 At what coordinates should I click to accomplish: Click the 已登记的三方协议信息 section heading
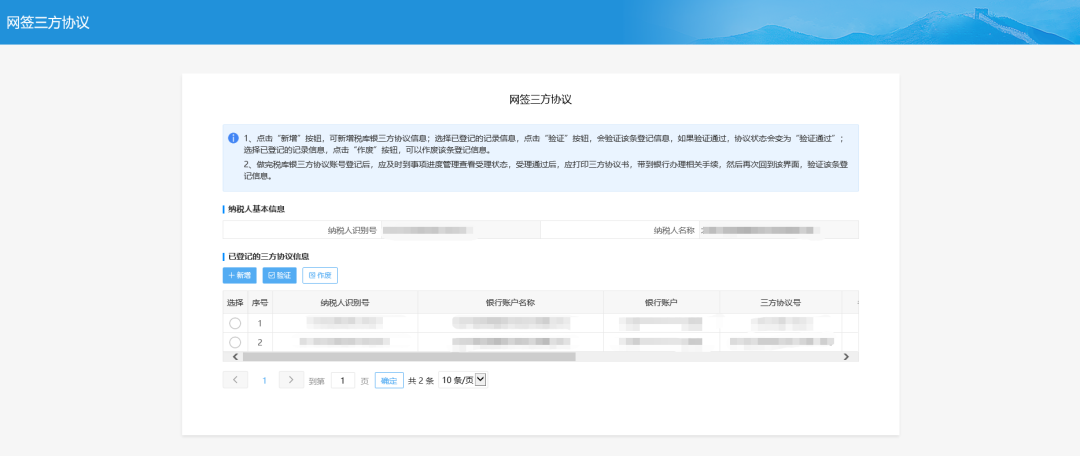tap(269, 256)
